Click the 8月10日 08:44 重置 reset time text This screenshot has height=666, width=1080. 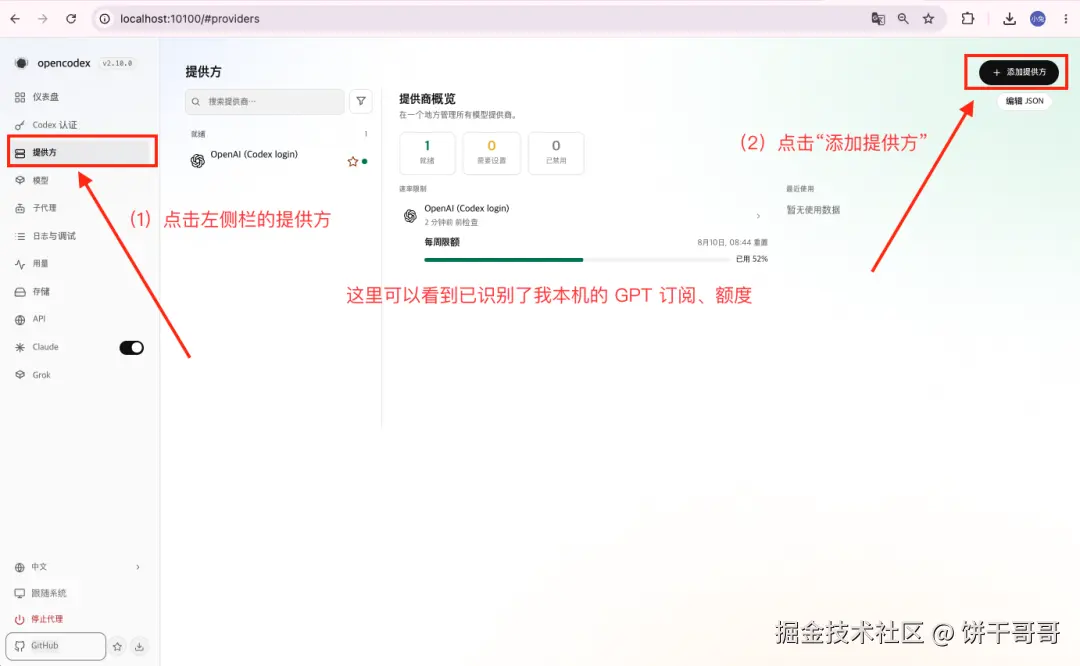pos(732,242)
